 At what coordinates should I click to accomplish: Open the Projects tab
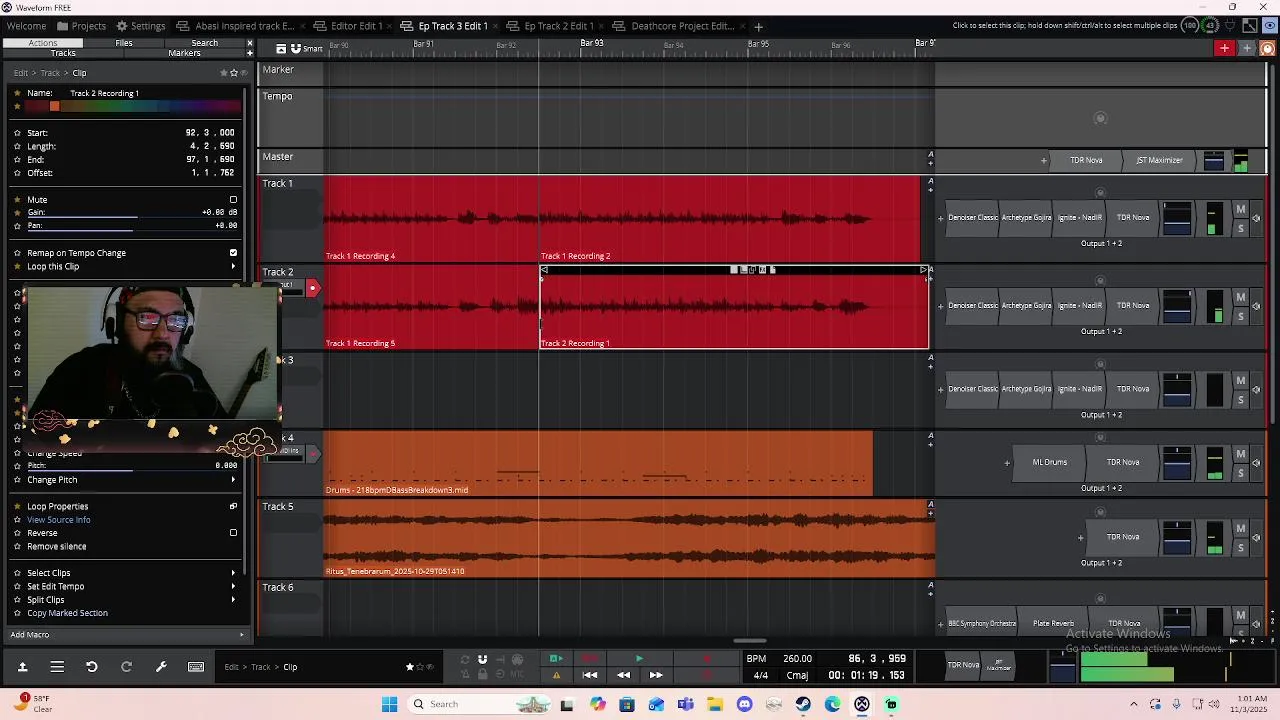coord(82,26)
